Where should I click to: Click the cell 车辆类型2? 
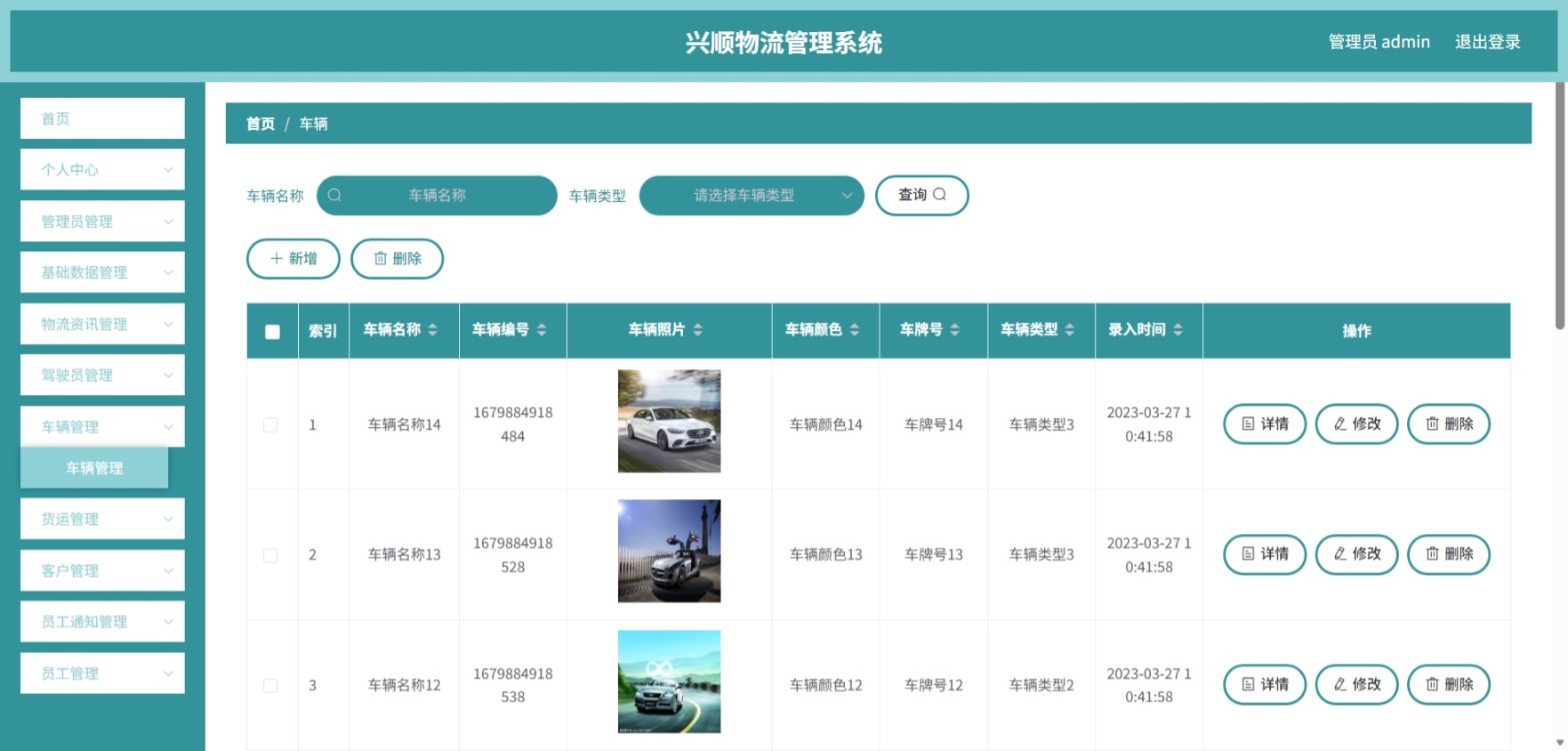[x=1041, y=685]
